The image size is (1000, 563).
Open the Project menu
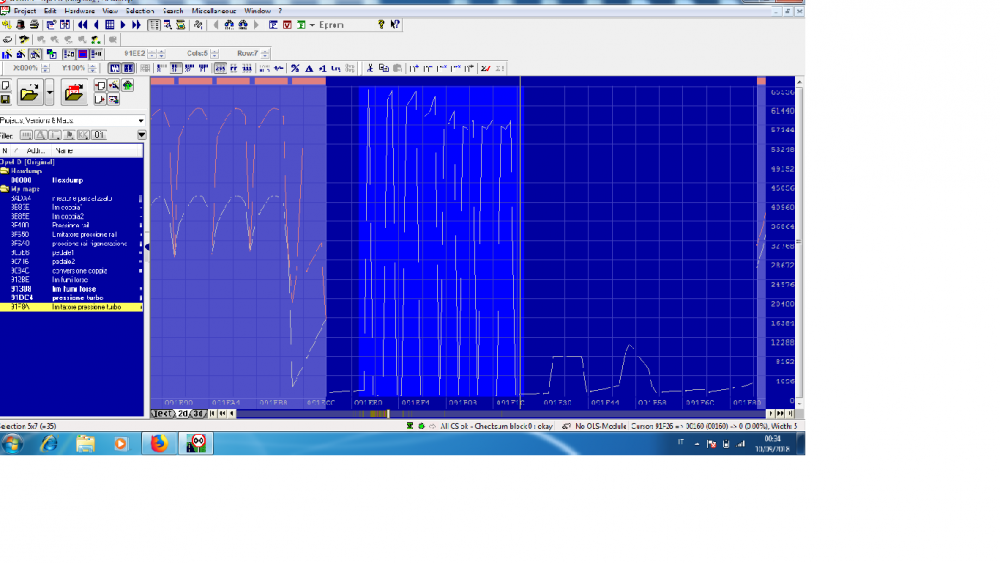25,11
